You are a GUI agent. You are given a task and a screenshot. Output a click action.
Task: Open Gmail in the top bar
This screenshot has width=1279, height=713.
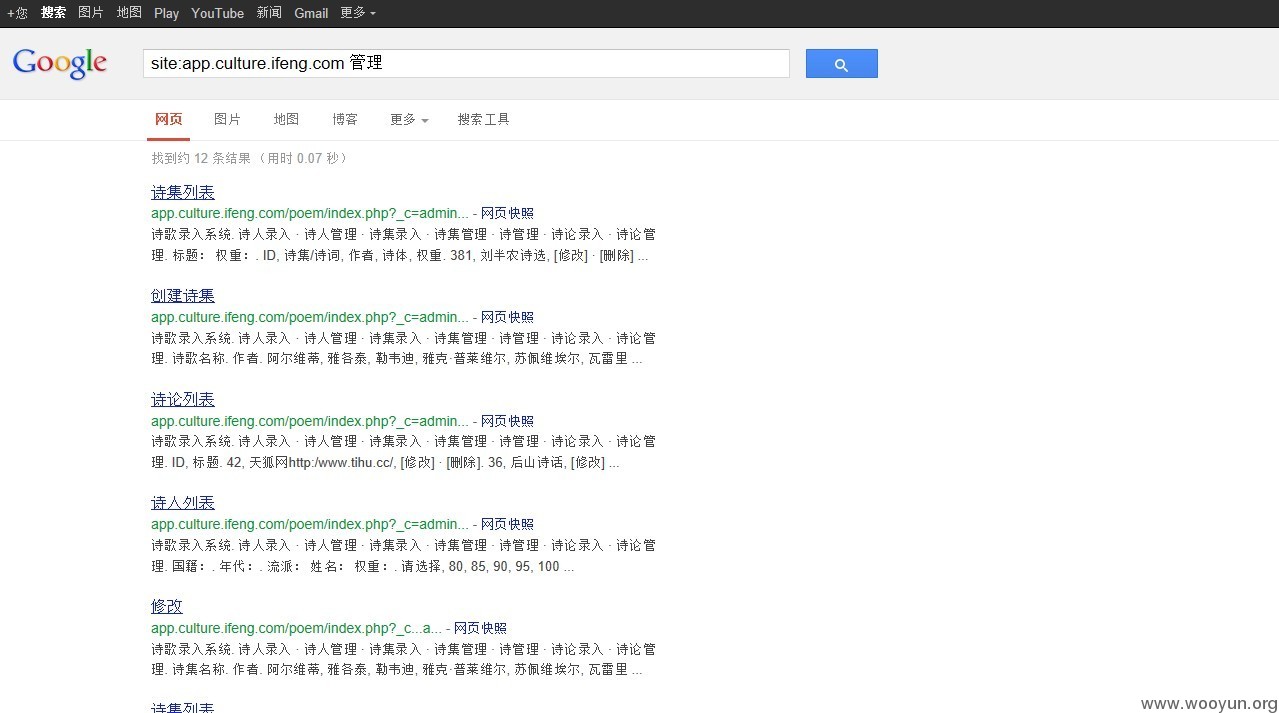point(311,13)
